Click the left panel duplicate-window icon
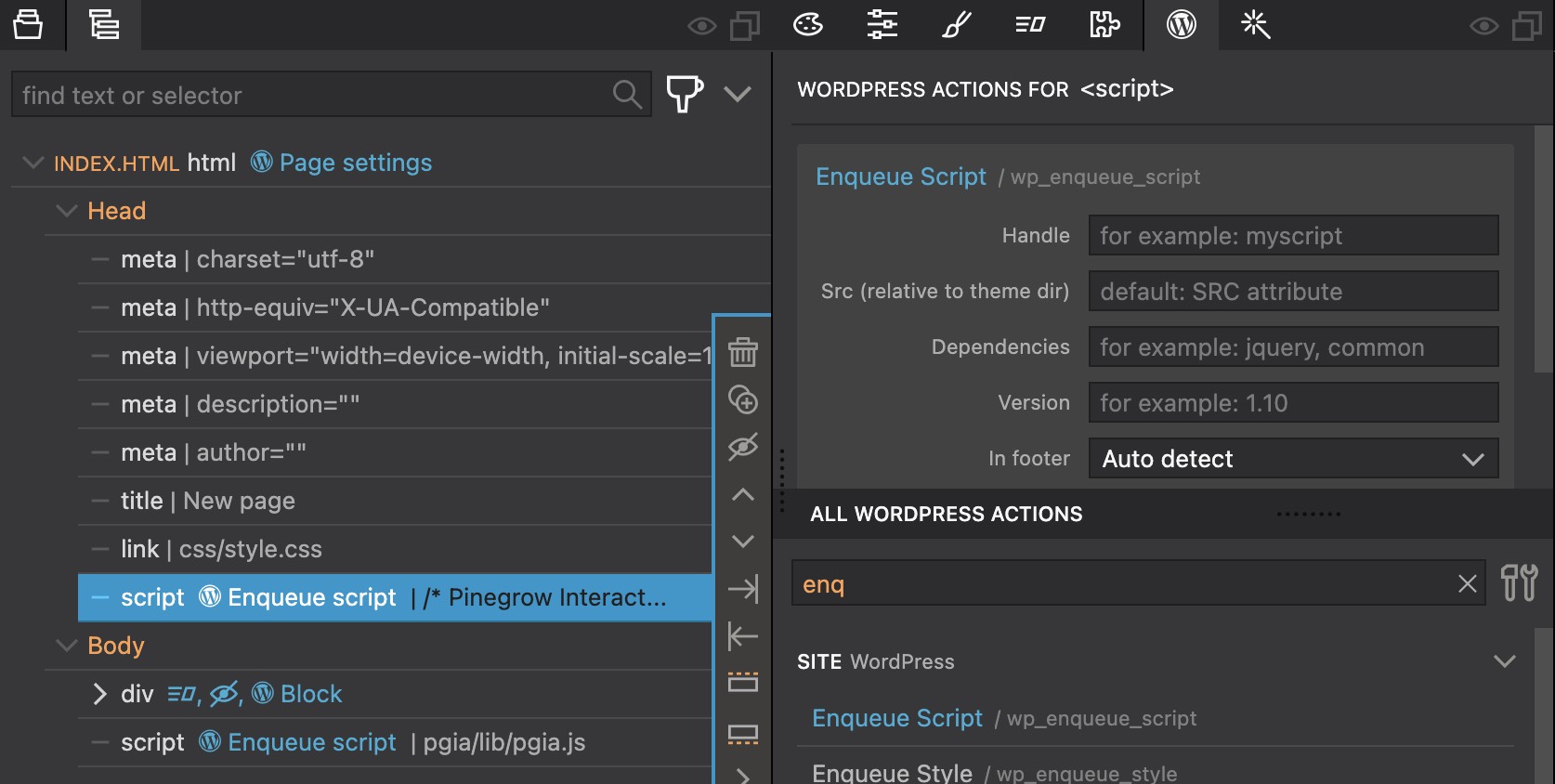This screenshot has width=1555, height=784. pos(745,26)
